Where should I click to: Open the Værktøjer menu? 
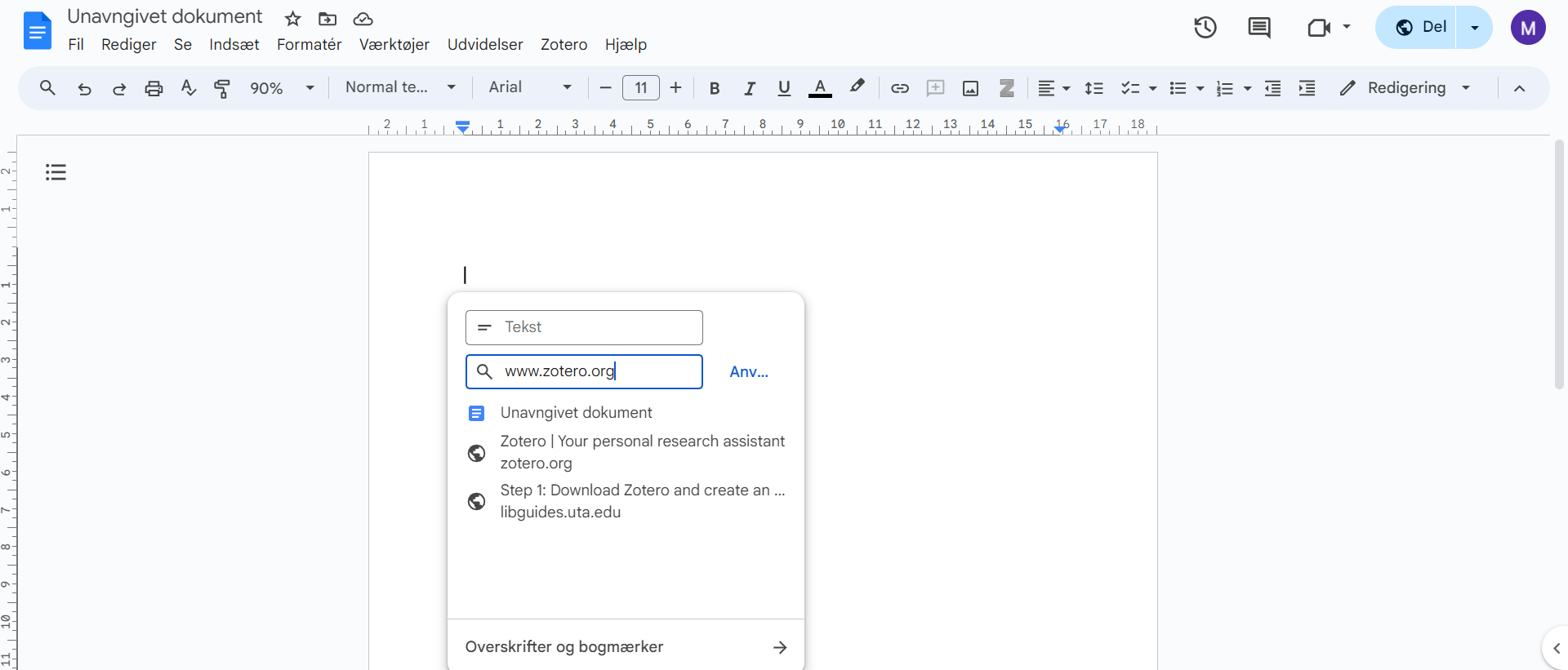click(394, 44)
